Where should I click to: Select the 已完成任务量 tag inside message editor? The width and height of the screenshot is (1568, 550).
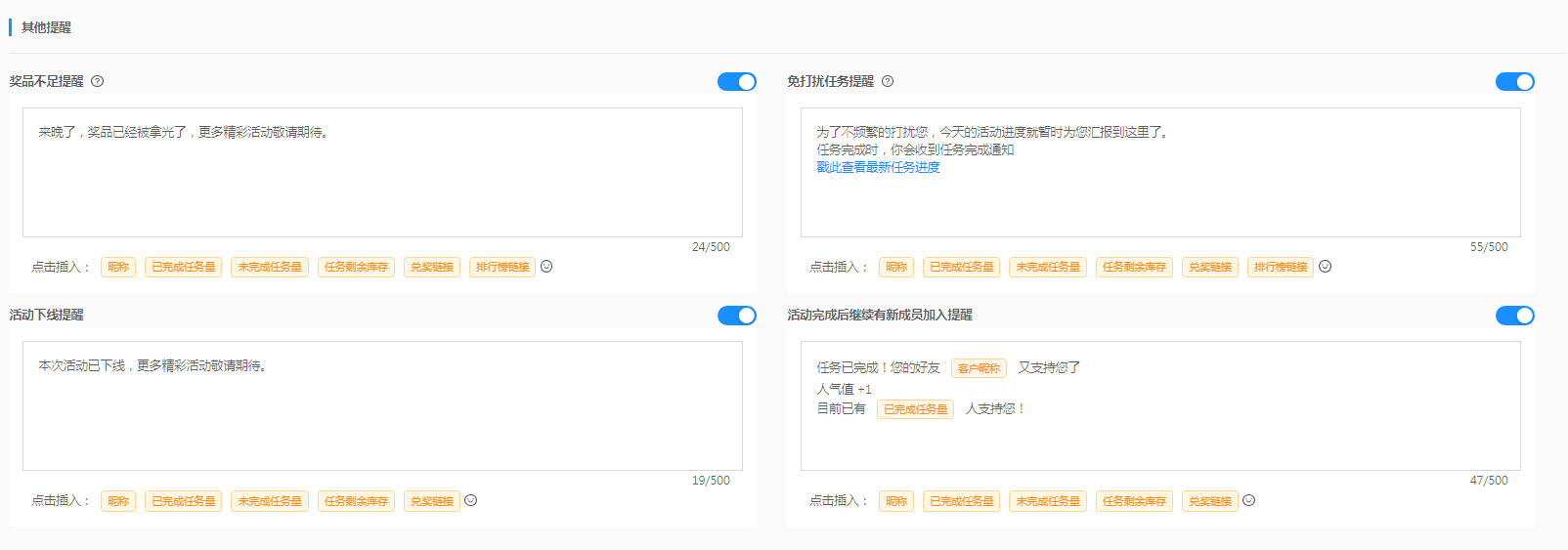pos(915,409)
